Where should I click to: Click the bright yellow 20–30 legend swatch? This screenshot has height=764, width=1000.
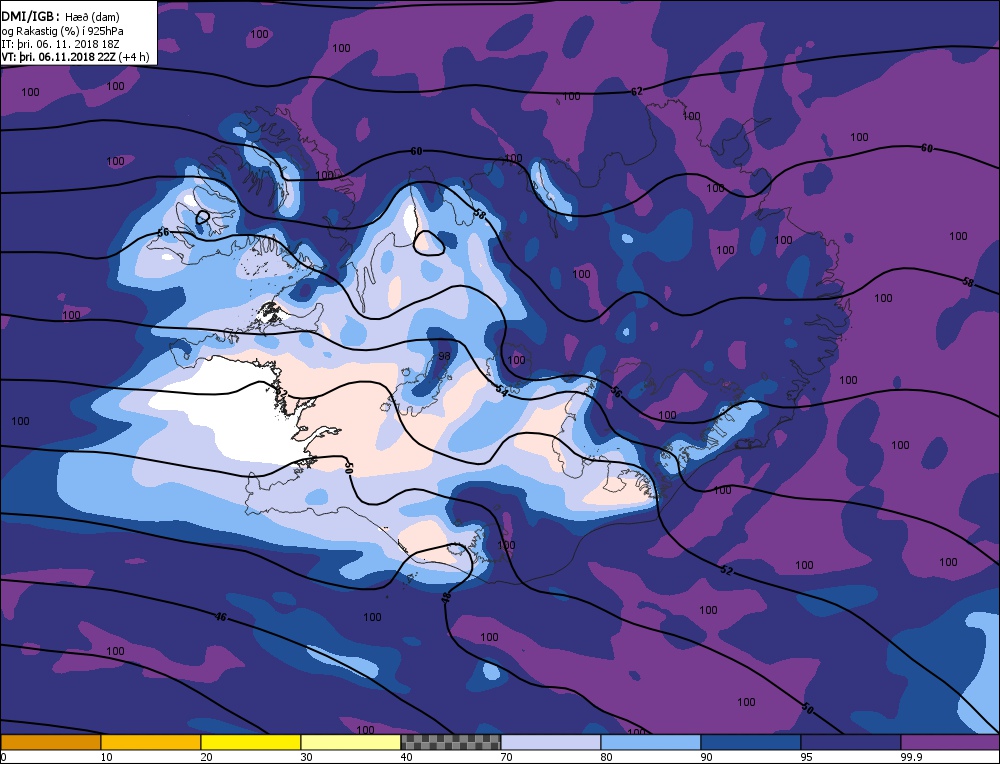pos(251,742)
